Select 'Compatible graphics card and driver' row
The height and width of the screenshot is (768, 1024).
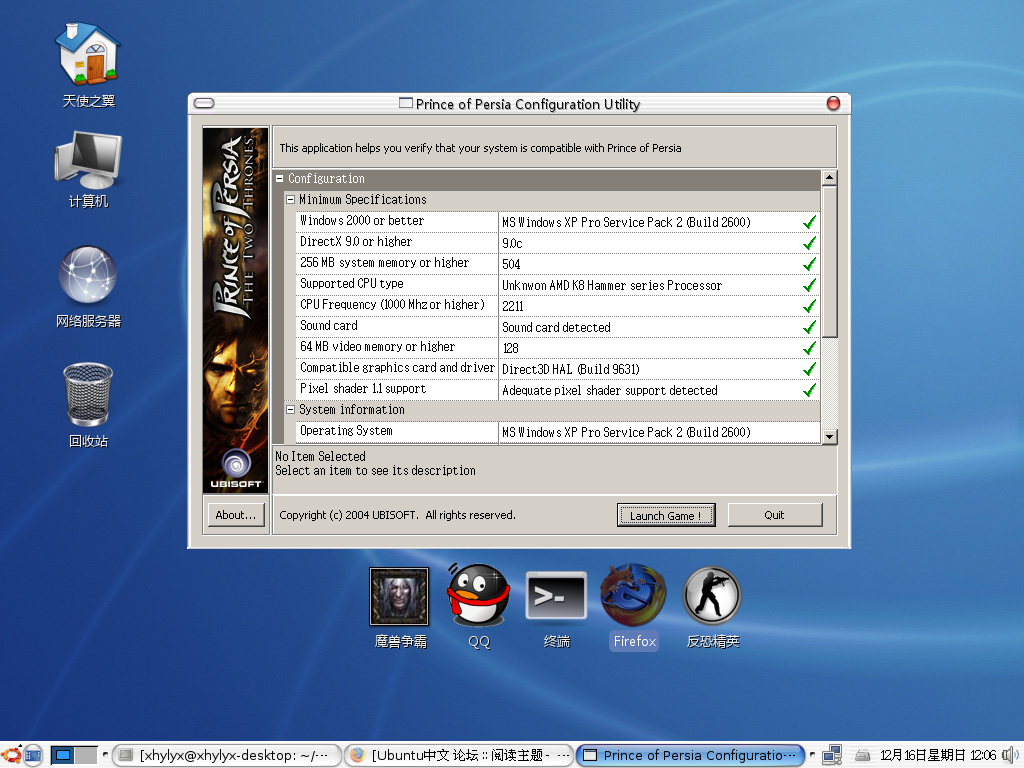[558, 368]
